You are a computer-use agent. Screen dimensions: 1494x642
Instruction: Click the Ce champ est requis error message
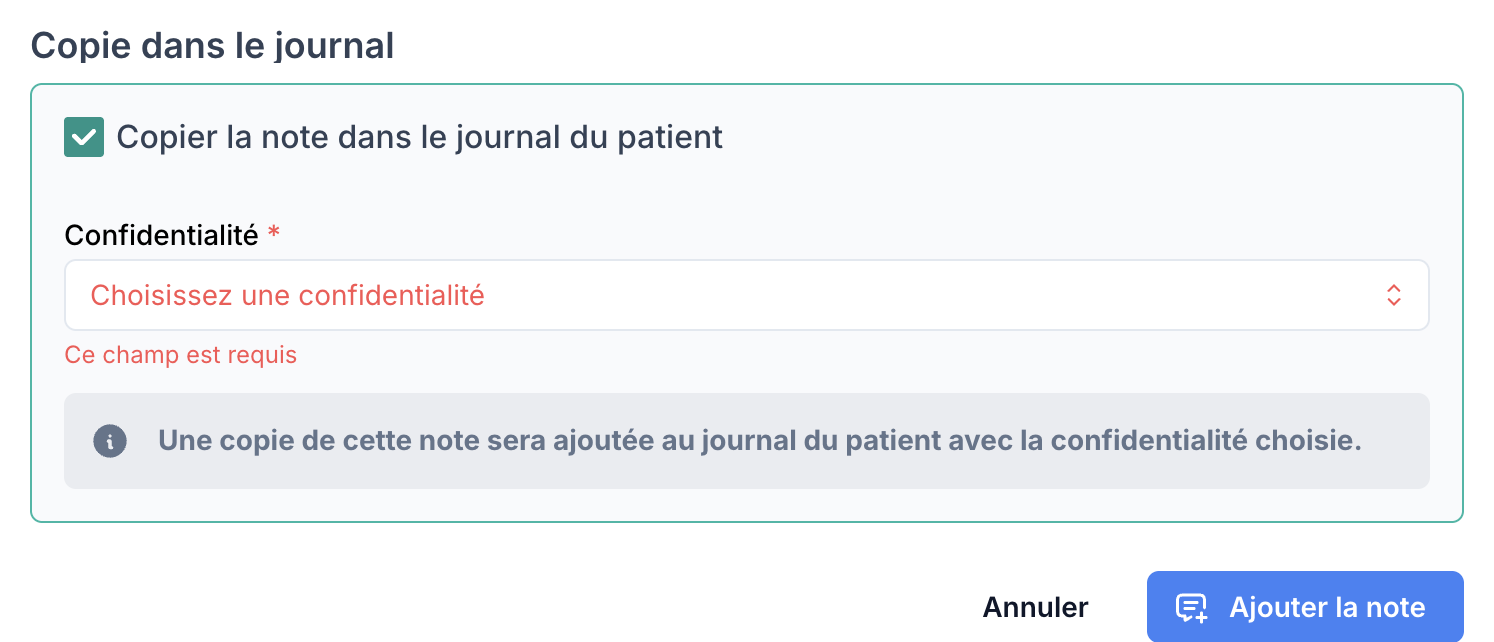pos(180,355)
